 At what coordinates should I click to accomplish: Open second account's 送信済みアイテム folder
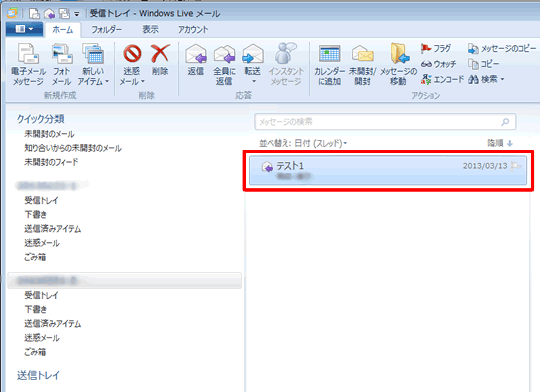tap(53, 323)
